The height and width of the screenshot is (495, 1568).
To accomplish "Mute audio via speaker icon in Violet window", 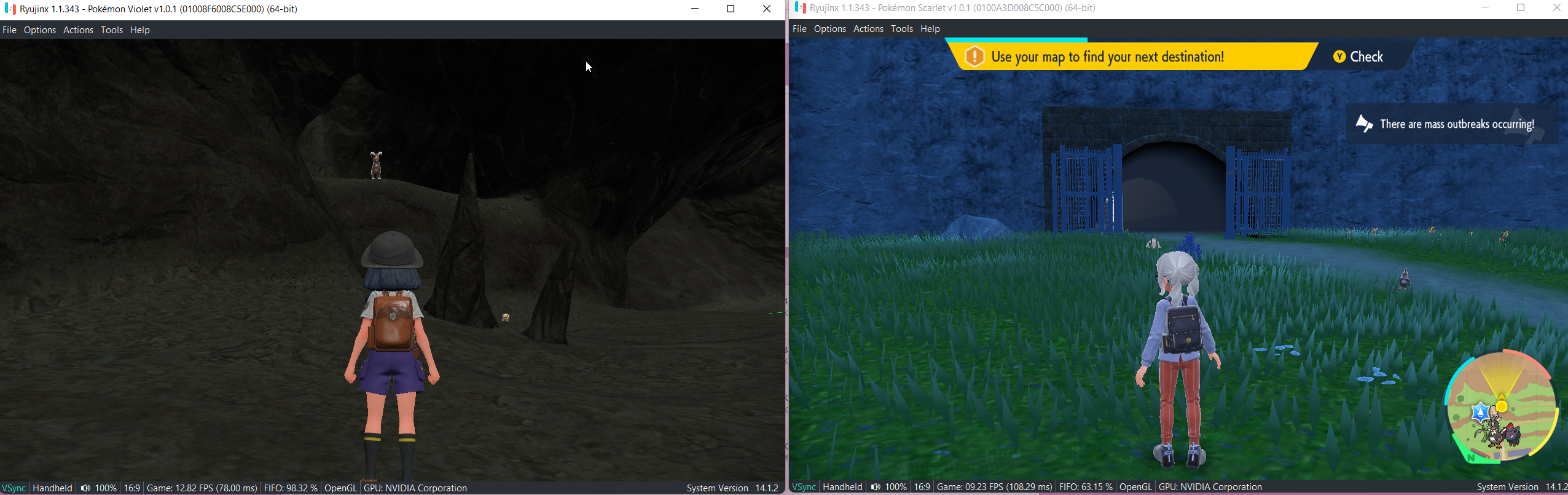I will (85, 488).
